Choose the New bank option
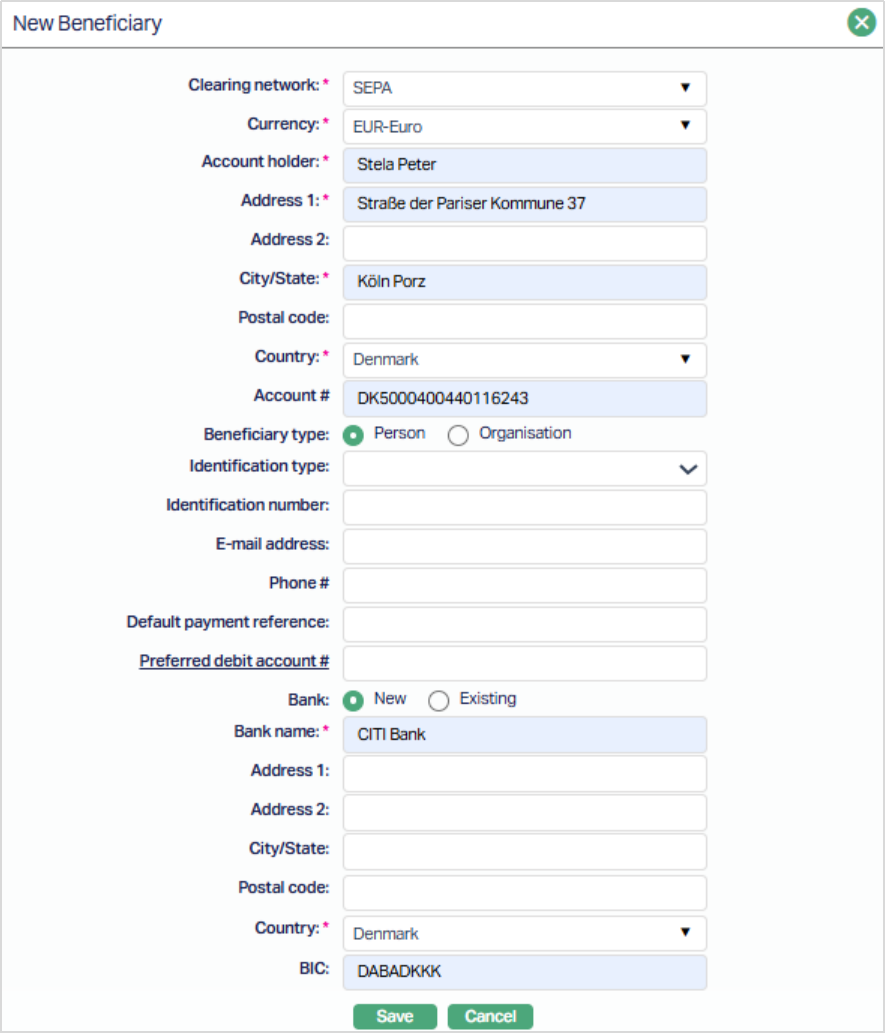This screenshot has height=1033, width=885. (x=353, y=700)
